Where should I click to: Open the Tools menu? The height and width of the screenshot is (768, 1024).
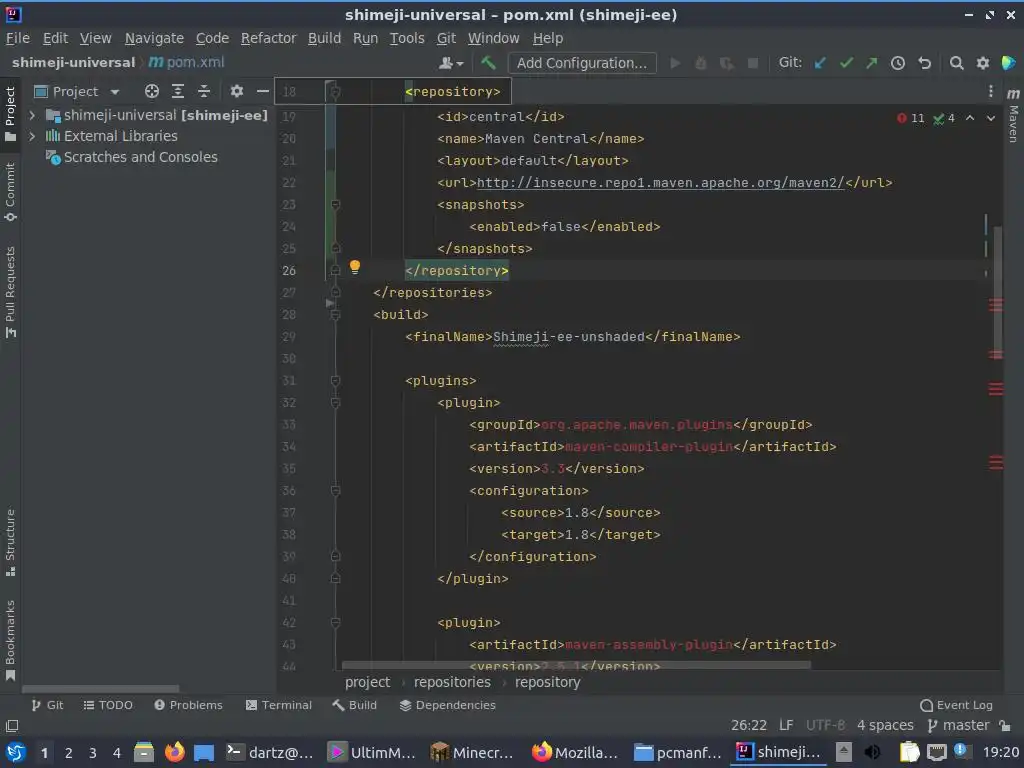(x=407, y=39)
